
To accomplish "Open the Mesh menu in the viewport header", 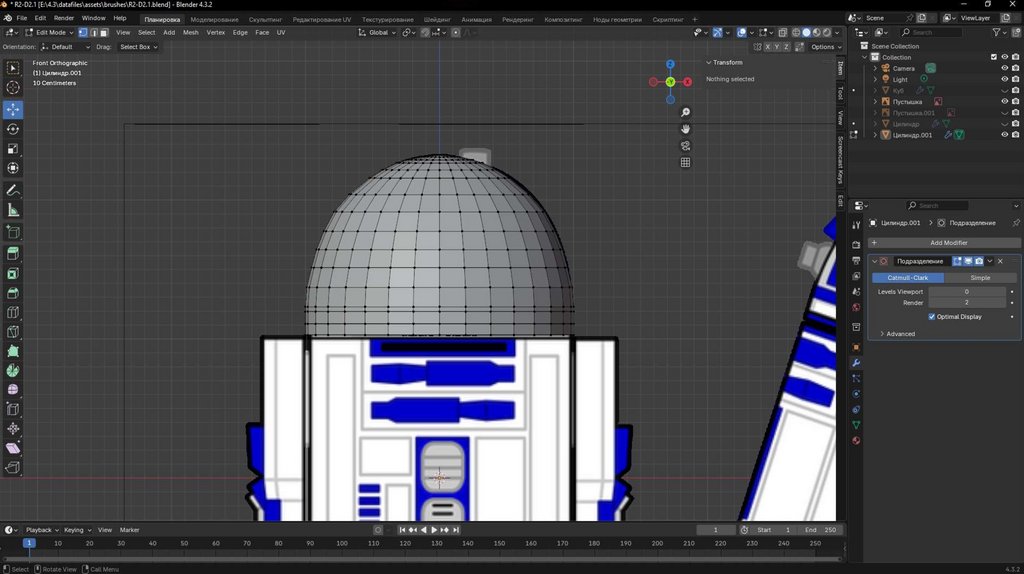I will [x=190, y=32].
